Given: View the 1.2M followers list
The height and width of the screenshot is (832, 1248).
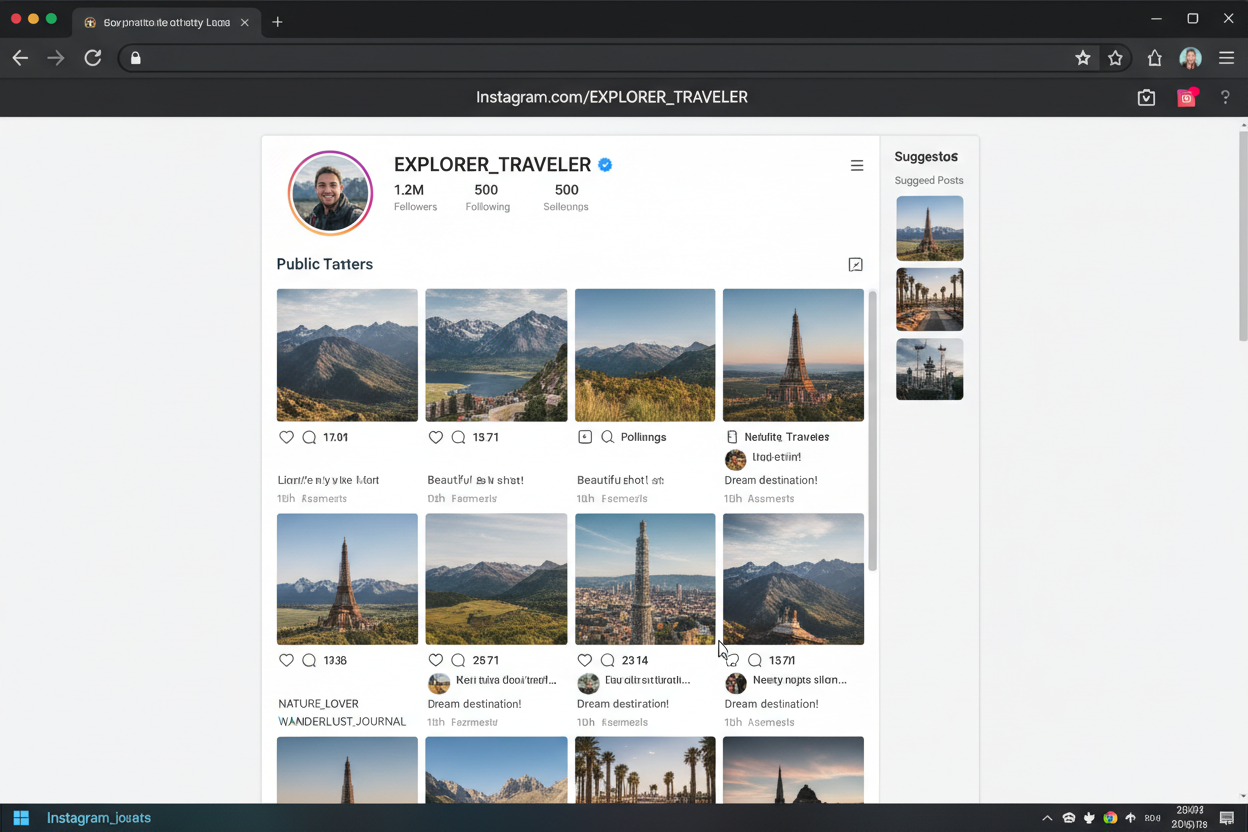Looking at the screenshot, I should coord(414,197).
